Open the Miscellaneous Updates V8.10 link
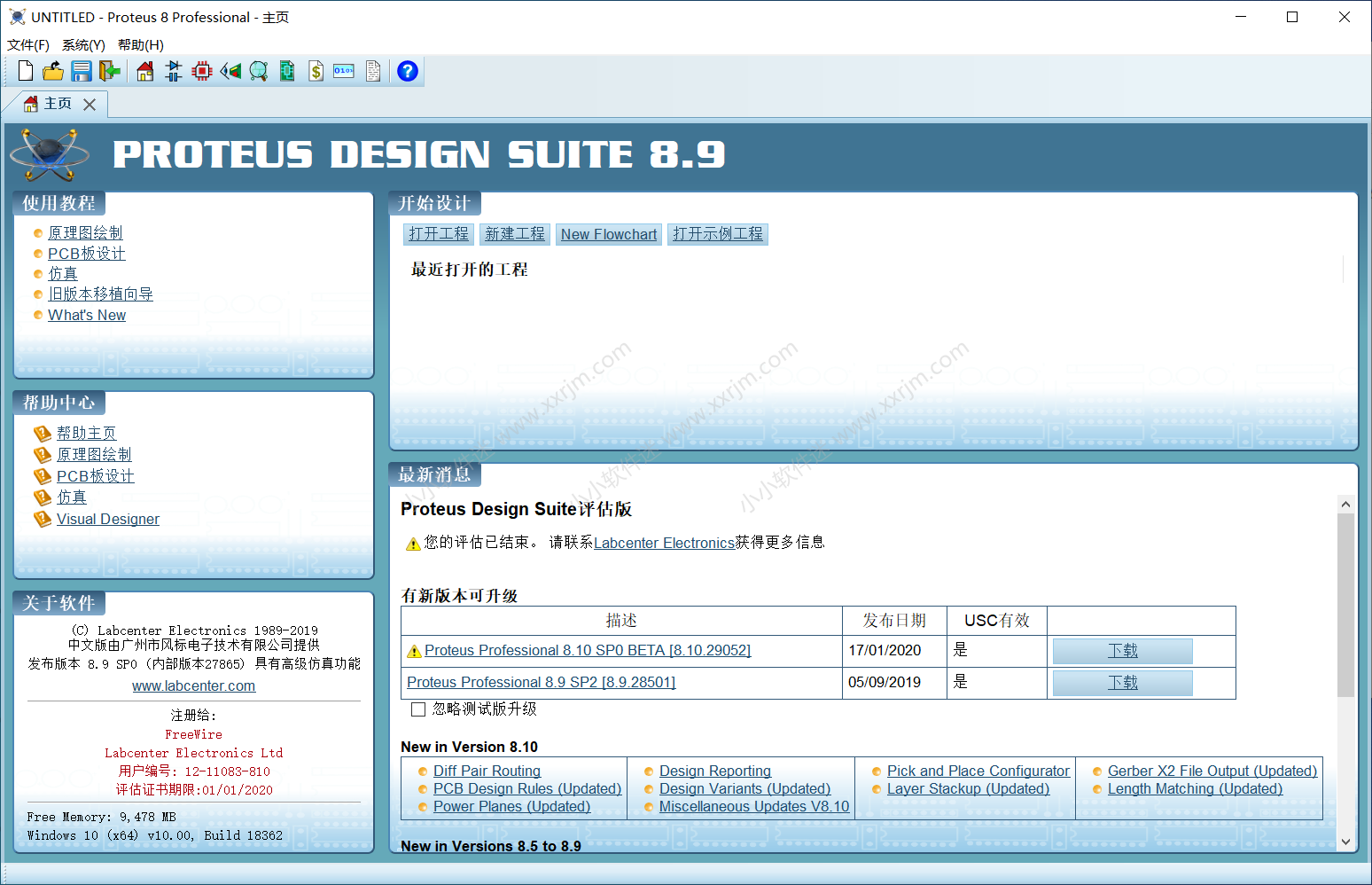Image resolution: width=1372 pixels, height=885 pixels. (x=754, y=807)
